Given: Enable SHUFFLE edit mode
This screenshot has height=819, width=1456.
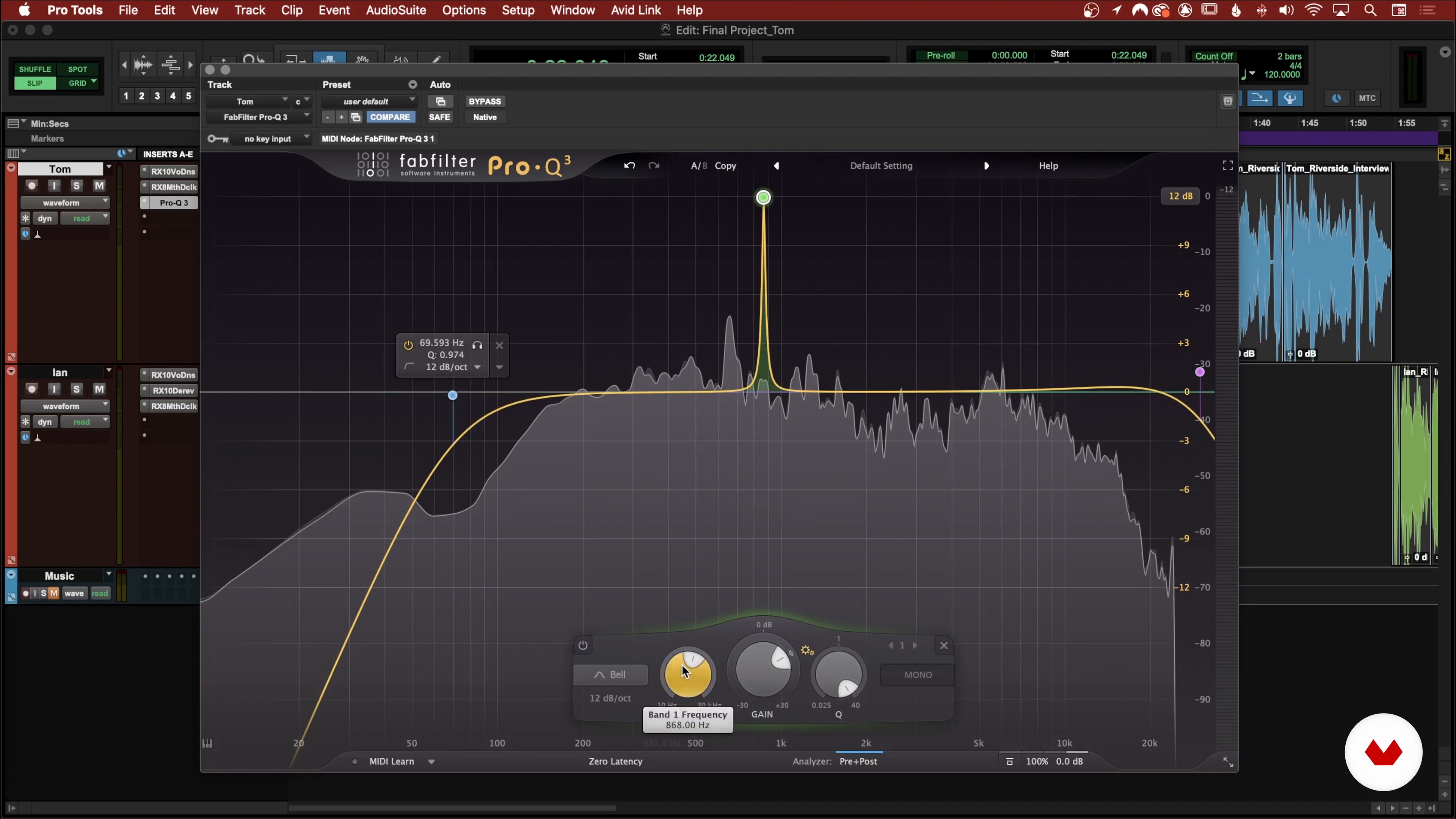Looking at the screenshot, I should tap(35, 69).
